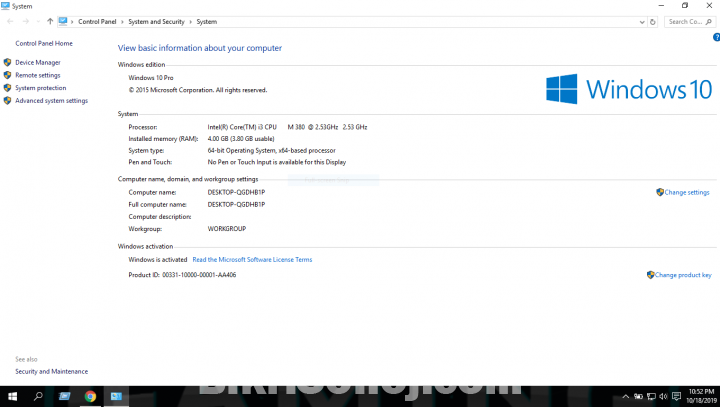Screen dimensions: 720x407
Task: Select the Windows is activated text
Action: (x=158, y=260)
